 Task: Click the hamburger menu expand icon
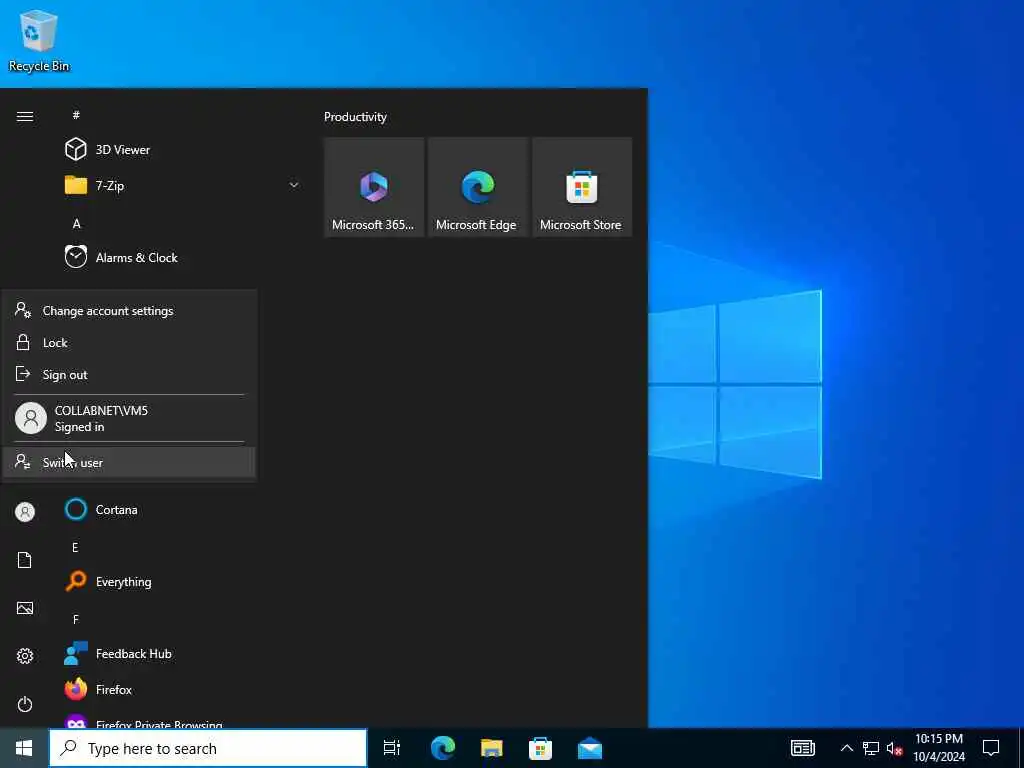(25, 116)
